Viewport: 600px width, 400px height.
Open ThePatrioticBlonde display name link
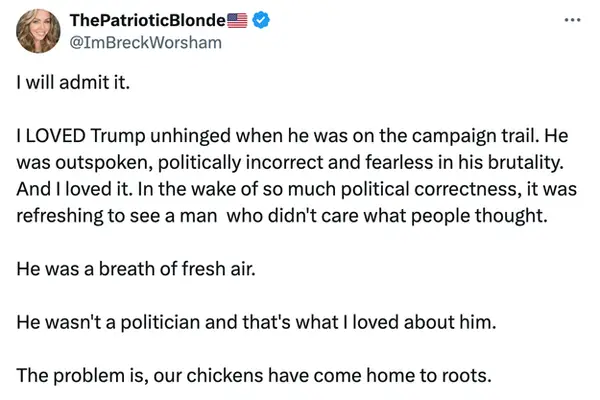[147, 20]
